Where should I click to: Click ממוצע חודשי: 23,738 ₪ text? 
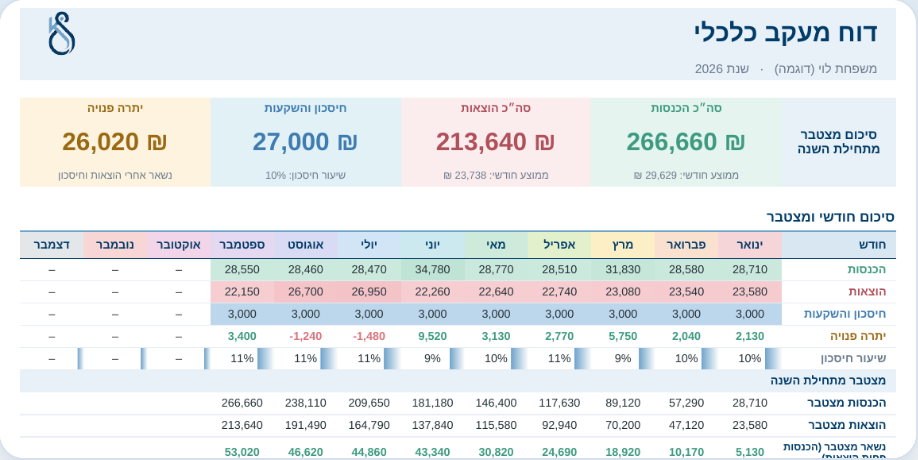point(496,175)
